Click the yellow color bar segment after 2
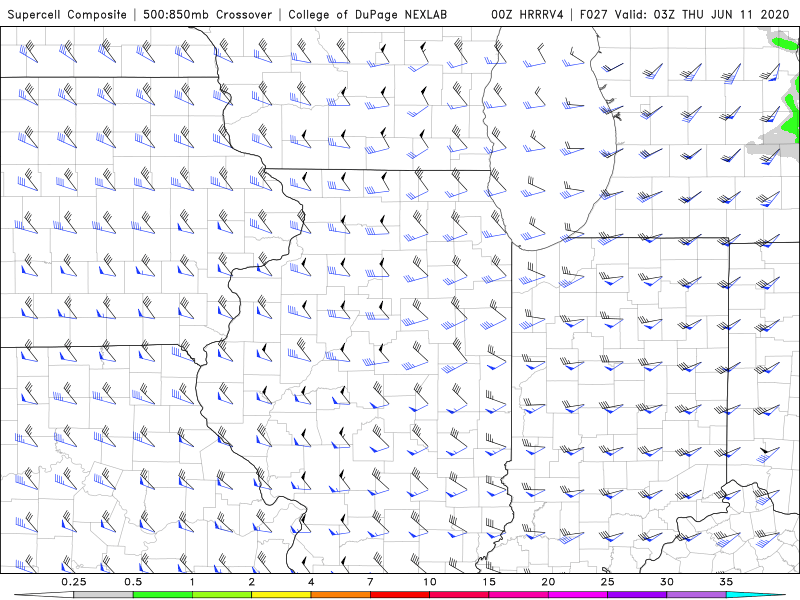The image size is (800, 600). [x=281, y=595]
